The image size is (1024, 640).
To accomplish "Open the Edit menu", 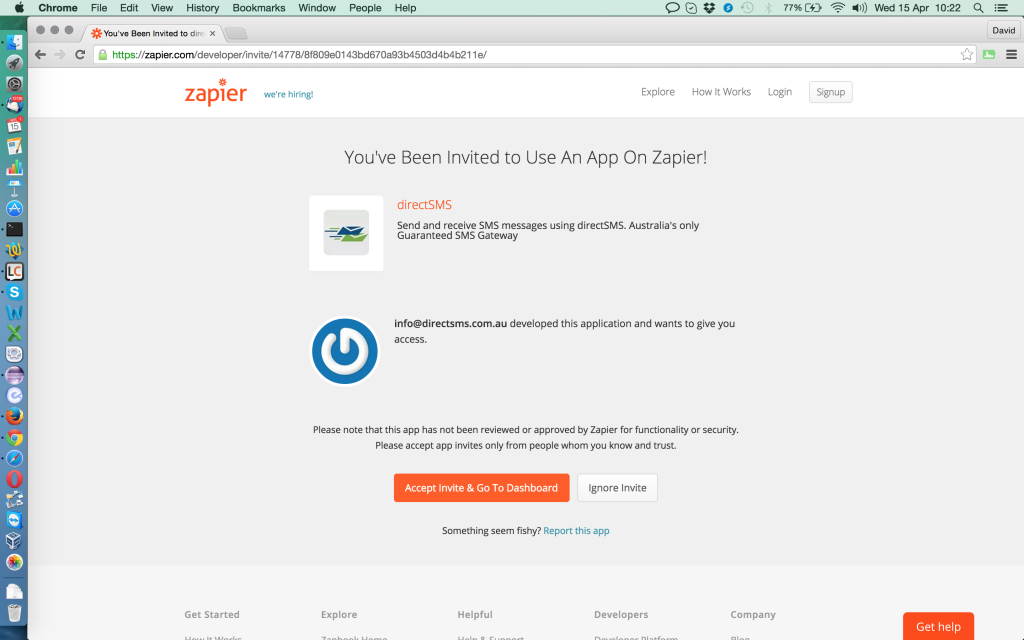I will [x=129, y=8].
